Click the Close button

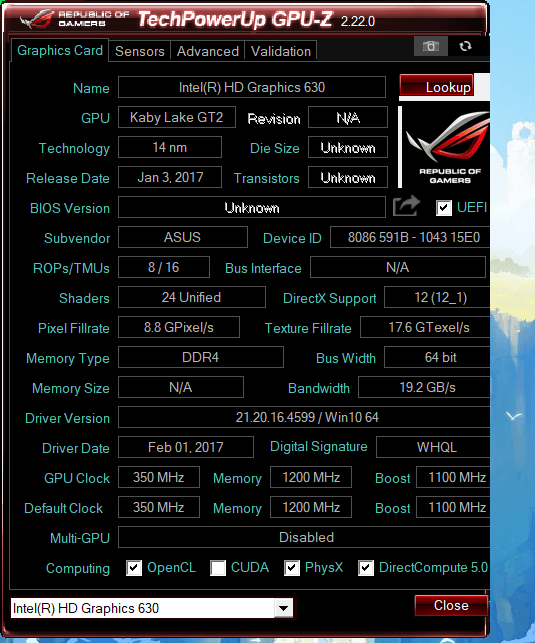[451, 605]
